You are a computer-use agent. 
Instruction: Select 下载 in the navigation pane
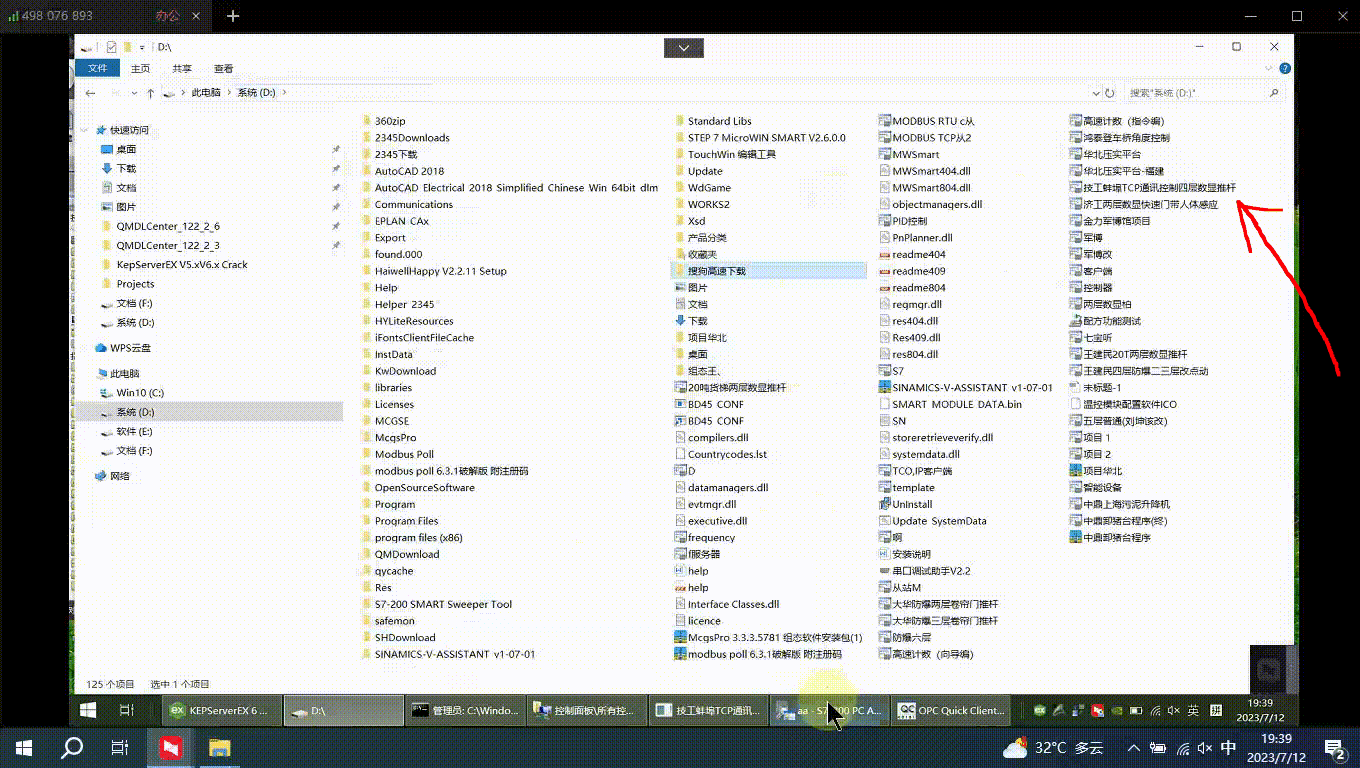click(126, 168)
